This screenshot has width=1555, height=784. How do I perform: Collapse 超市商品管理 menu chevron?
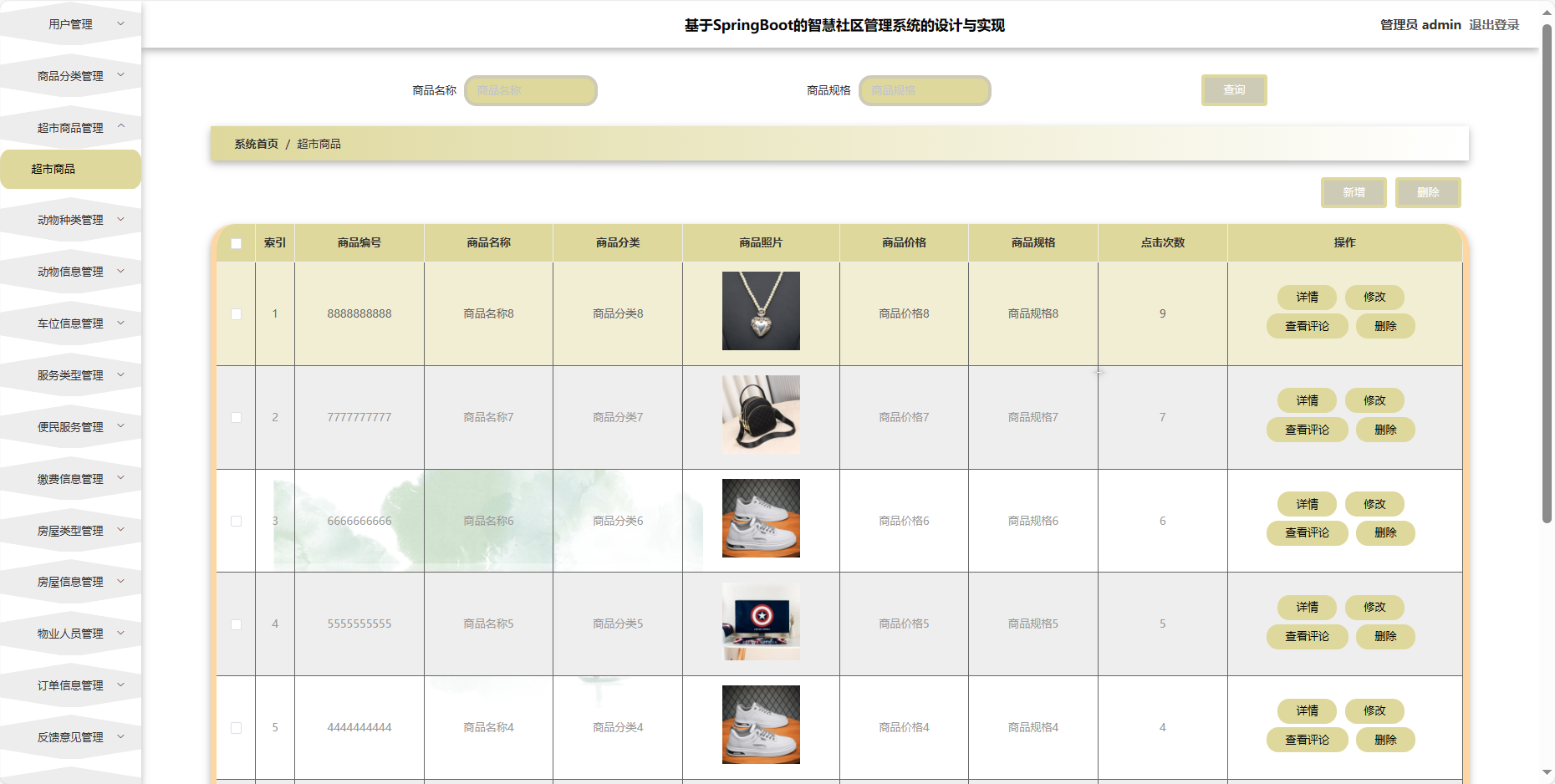click(120, 126)
